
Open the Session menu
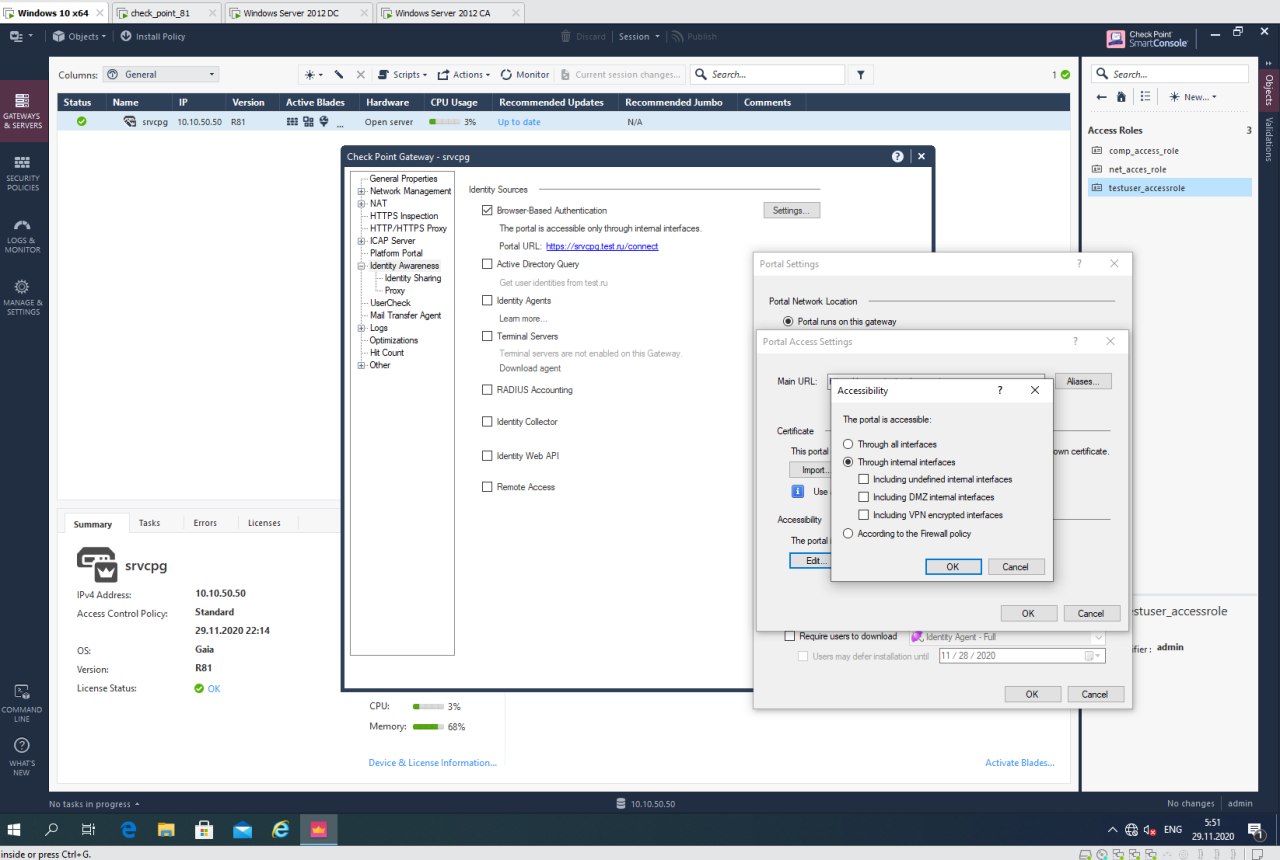tap(639, 36)
